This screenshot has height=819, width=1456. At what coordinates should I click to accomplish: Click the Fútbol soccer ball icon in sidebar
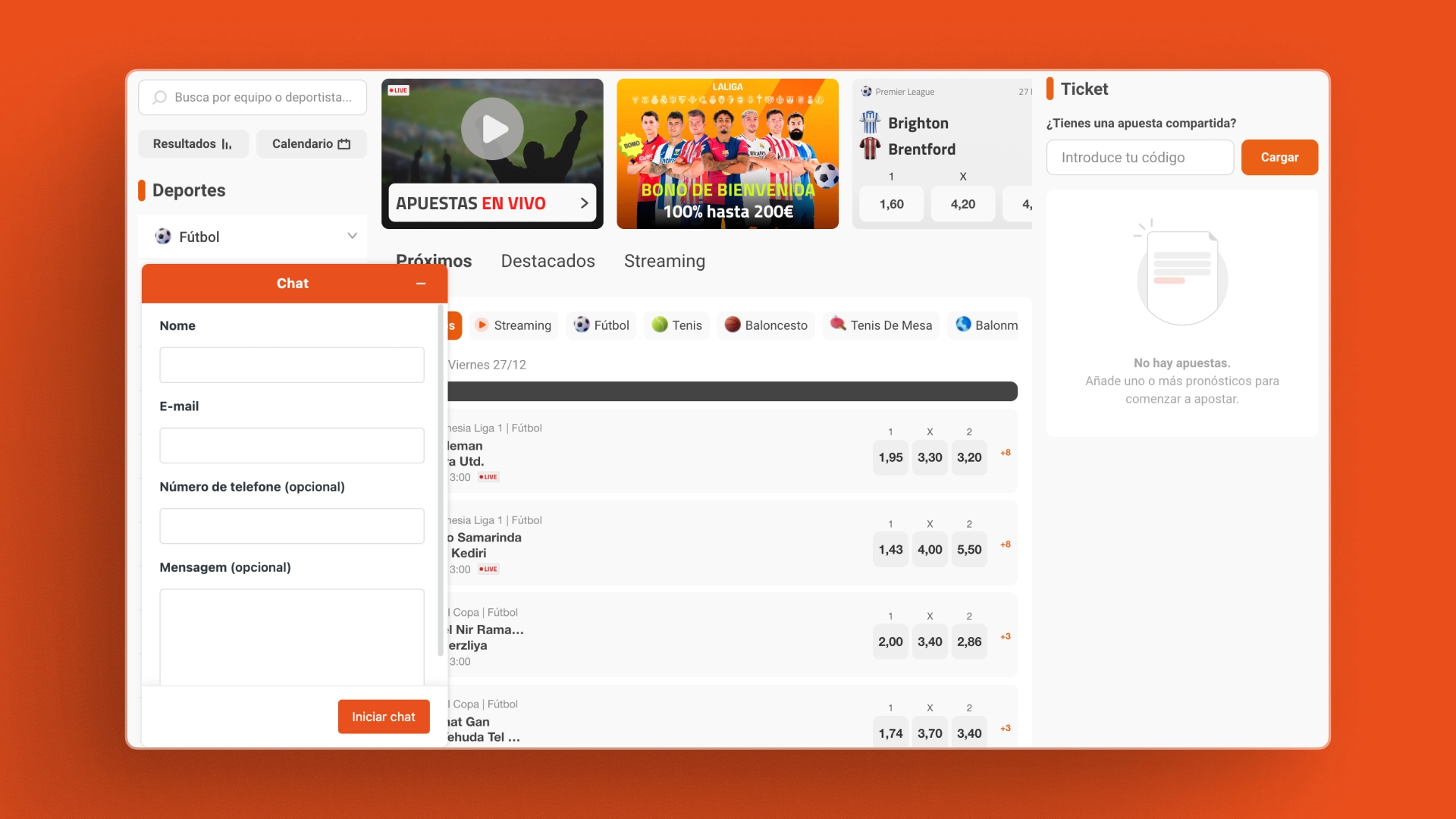(163, 237)
